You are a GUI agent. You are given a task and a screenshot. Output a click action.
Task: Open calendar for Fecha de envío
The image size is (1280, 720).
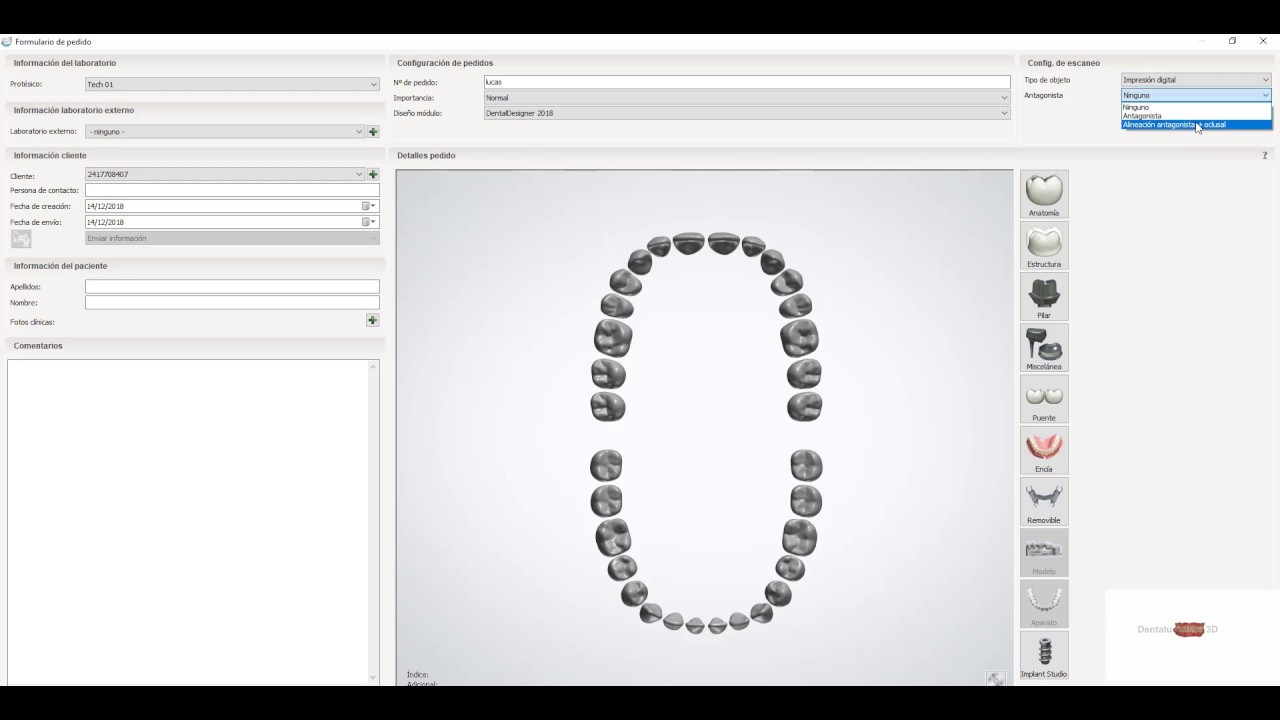coord(369,222)
